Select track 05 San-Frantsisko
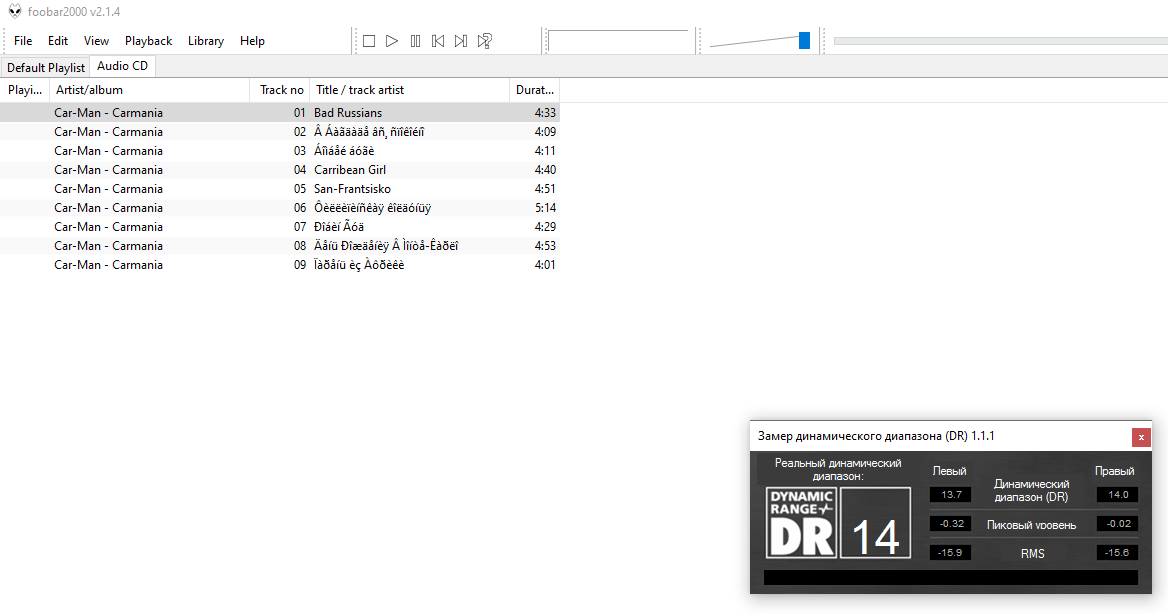The width and height of the screenshot is (1168, 615). coord(279,188)
